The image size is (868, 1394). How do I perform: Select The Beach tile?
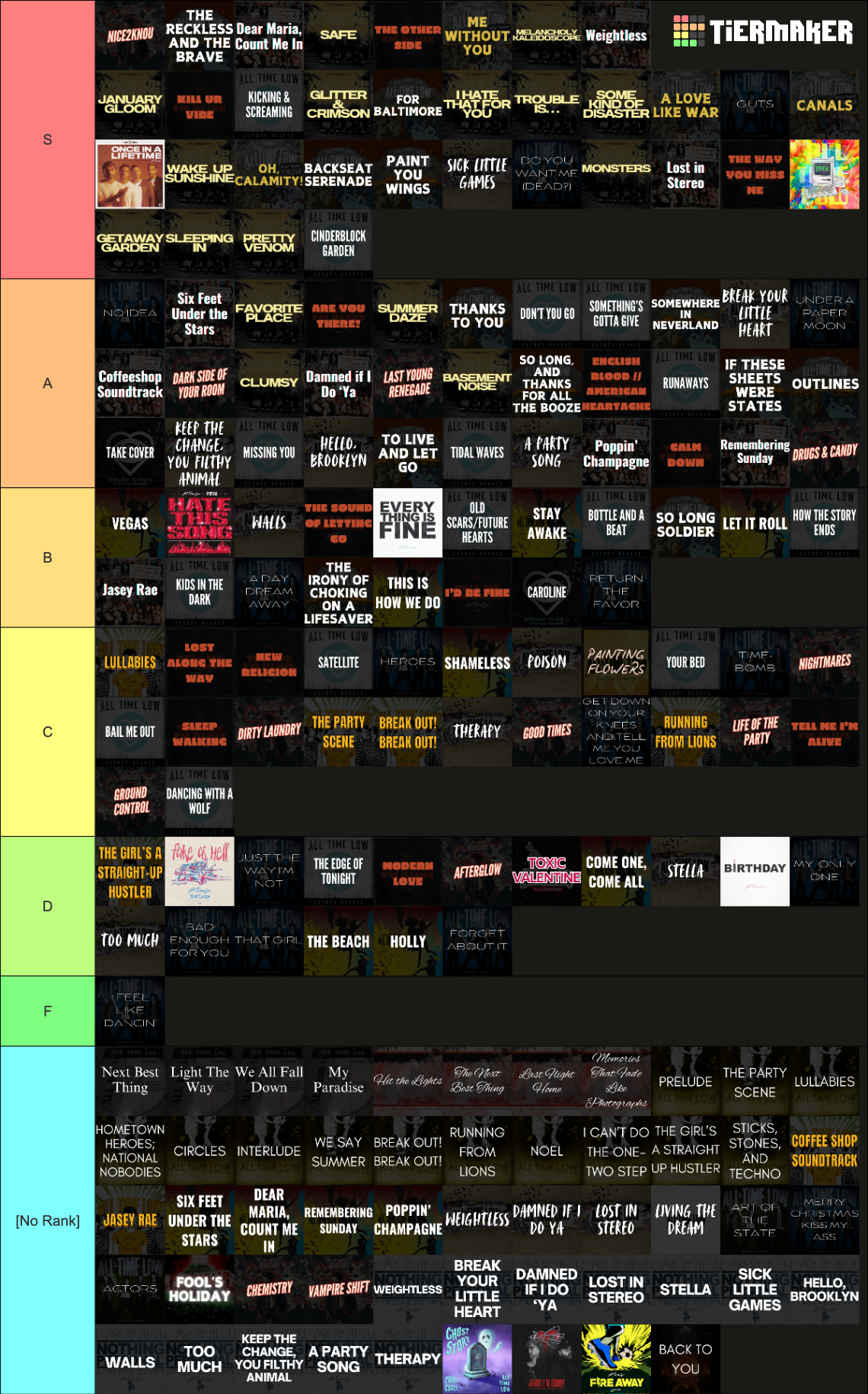pos(338,941)
